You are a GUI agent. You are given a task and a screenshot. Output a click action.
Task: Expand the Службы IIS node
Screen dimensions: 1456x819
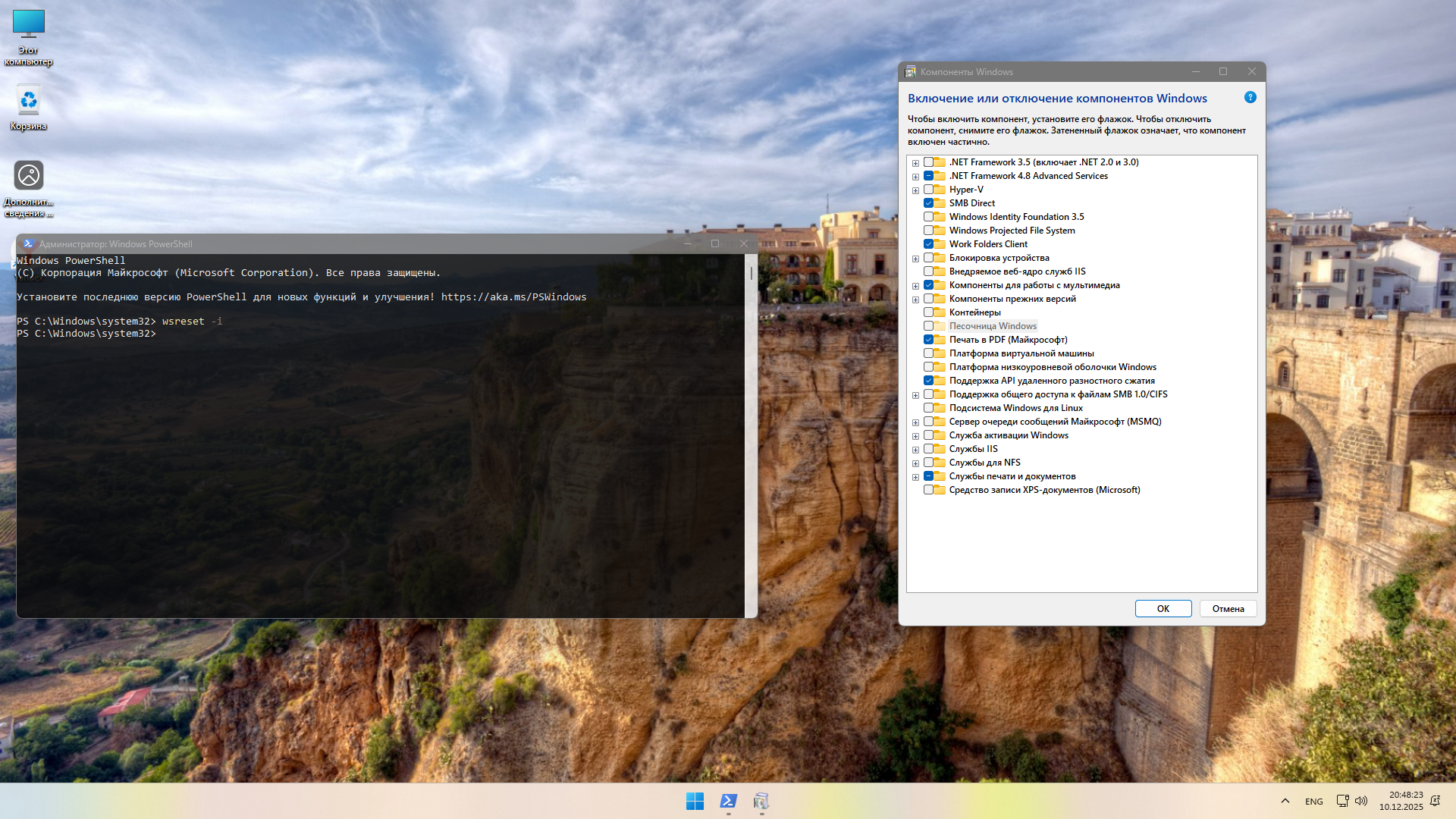915,450
